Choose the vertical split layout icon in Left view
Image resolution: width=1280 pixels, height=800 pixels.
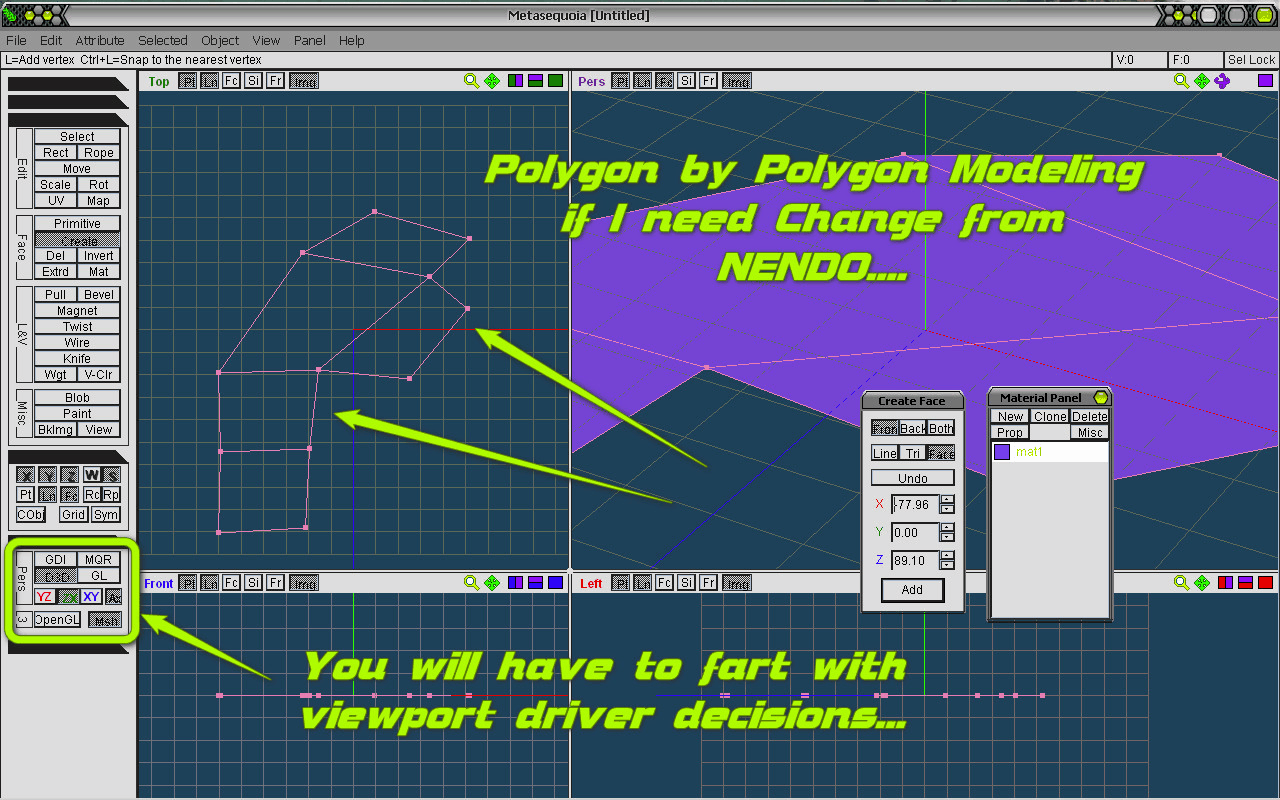[x=1226, y=582]
